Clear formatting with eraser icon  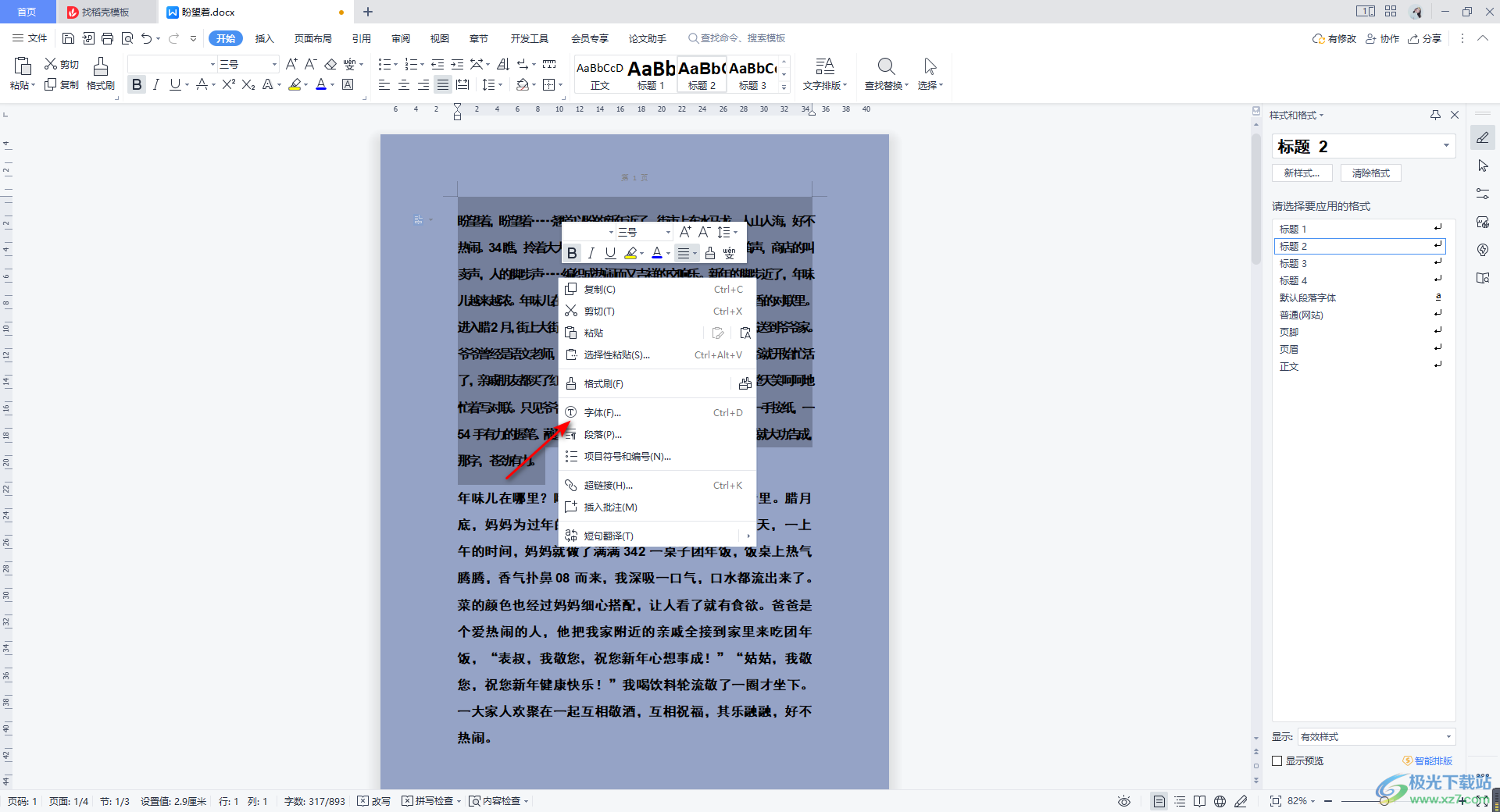click(330, 64)
